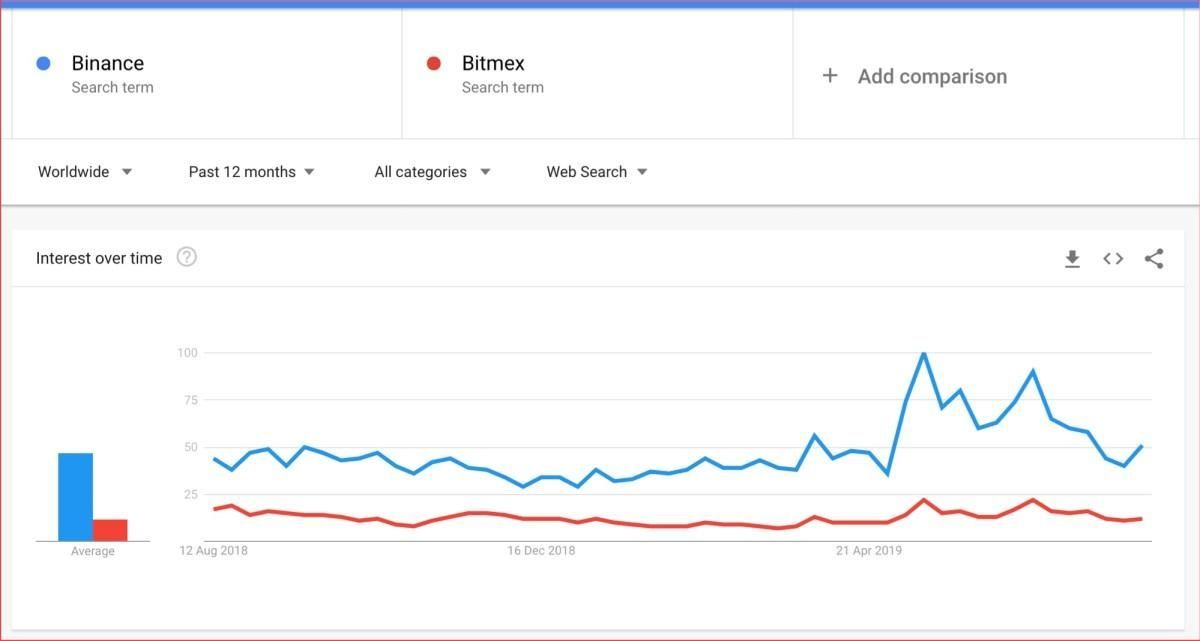Edit the Bitmex search term
This screenshot has width=1200, height=641.
(493, 63)
